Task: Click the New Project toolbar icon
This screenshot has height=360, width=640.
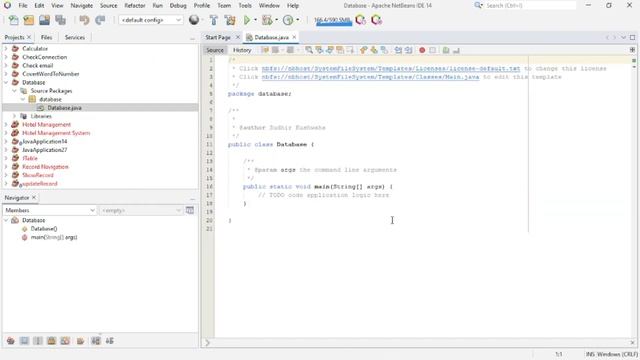Action: click(29, 20)
